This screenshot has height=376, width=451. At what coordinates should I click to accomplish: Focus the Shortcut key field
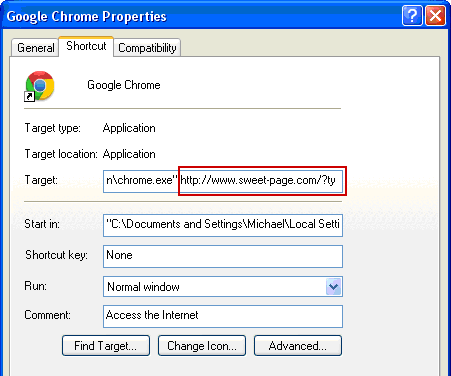click(x=223, y=256)
